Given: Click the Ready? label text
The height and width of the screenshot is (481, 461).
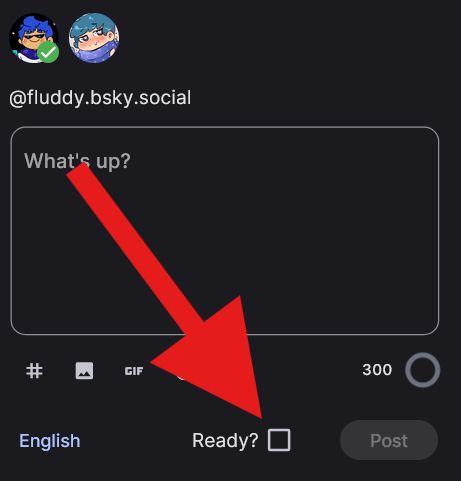Looking at the screenshot, I should point(225,440).
